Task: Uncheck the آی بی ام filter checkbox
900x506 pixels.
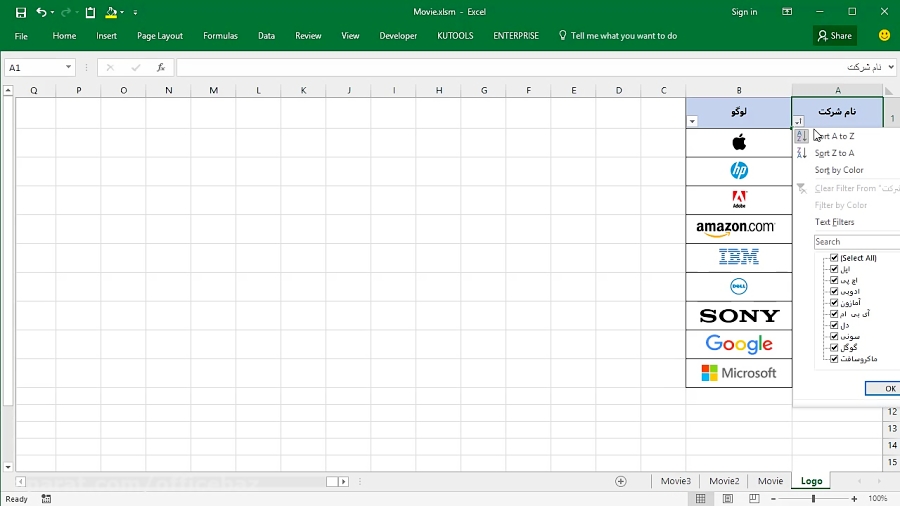Action: tap(834, 313)
